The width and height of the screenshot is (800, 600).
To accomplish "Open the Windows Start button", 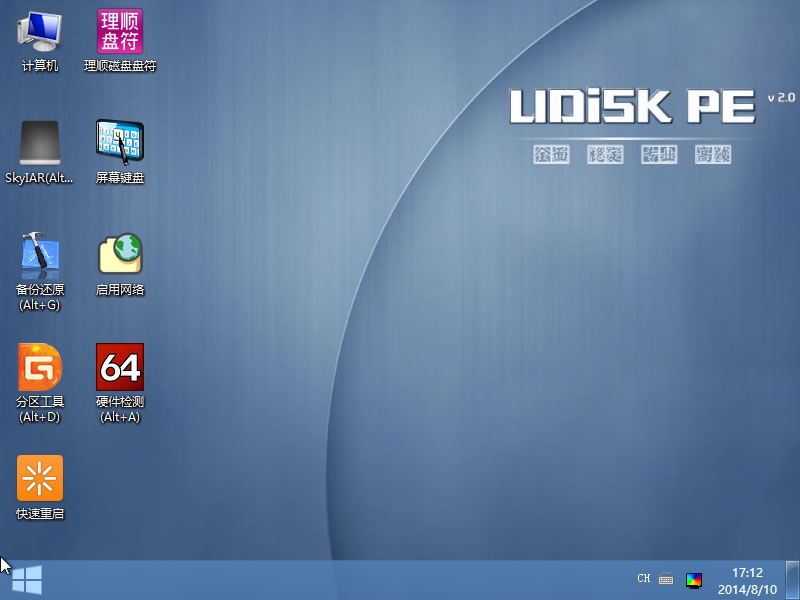I will [x=27, y=580].
